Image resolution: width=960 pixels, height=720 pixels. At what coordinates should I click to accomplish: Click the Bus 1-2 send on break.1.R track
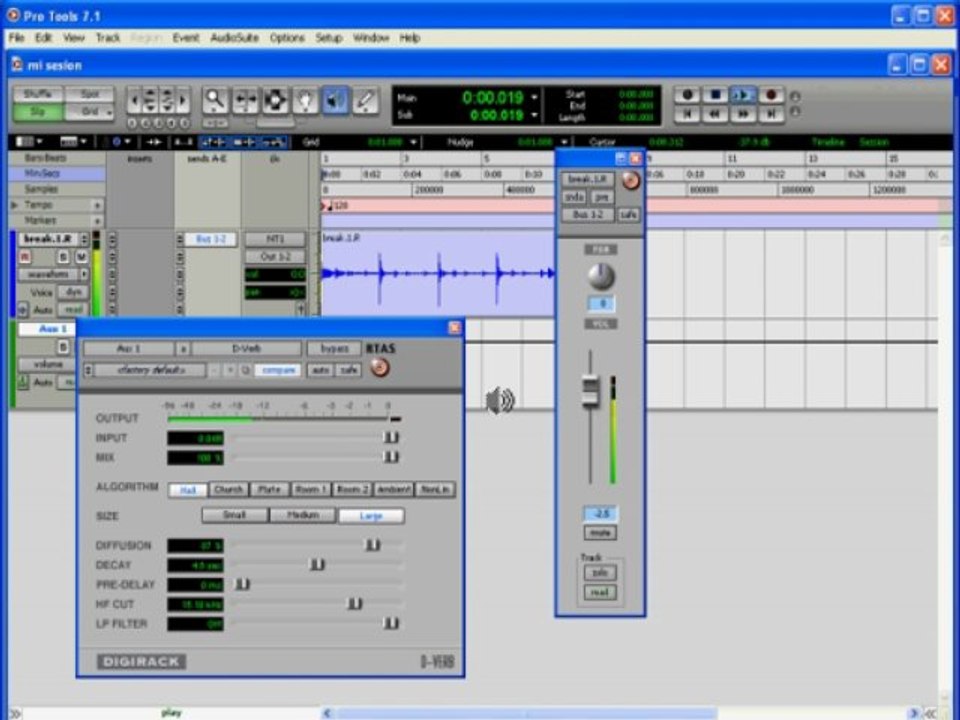pos(211,239)
